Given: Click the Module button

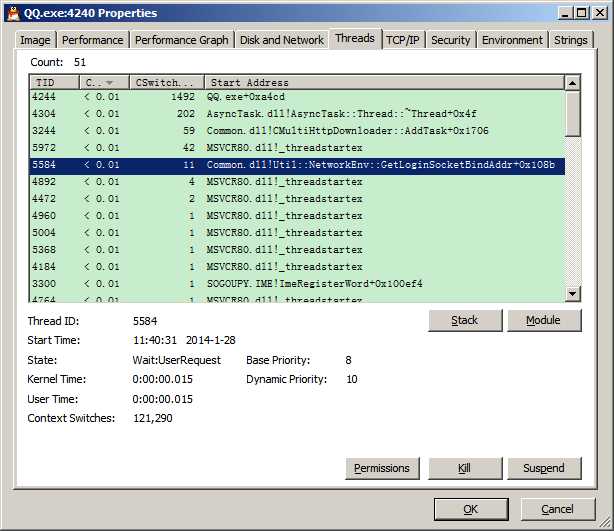Looking at the screenshot, I should pyautogui.click(x=544, y=320).
